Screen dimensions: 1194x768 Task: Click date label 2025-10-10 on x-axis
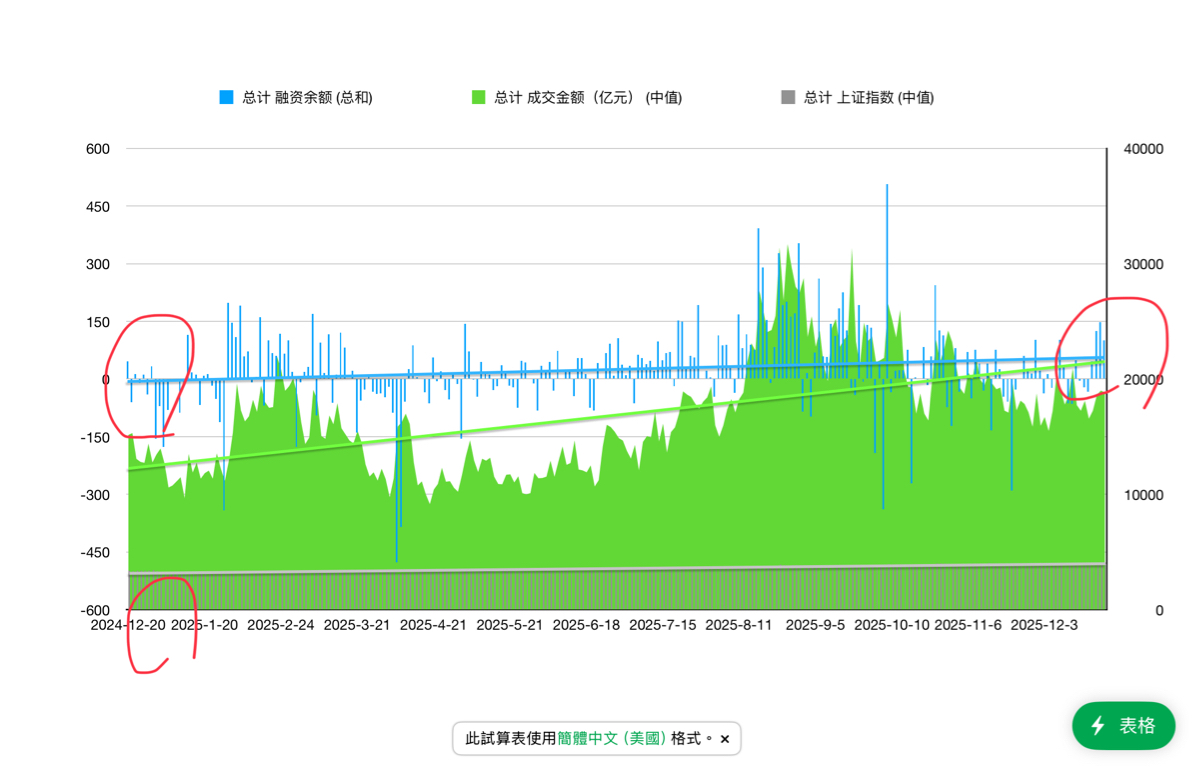point(892,625)
